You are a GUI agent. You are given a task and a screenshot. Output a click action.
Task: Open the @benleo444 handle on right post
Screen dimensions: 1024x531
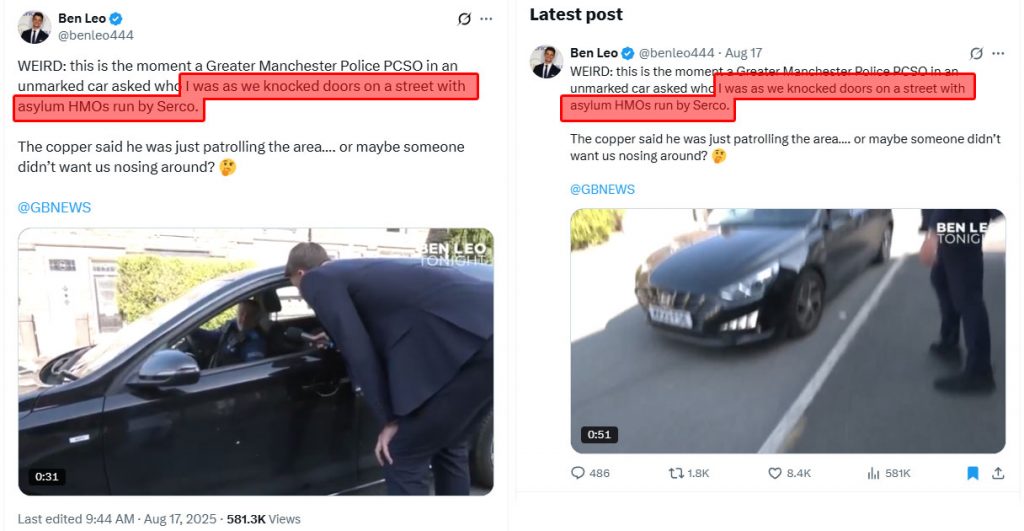[x=676, y=53]
